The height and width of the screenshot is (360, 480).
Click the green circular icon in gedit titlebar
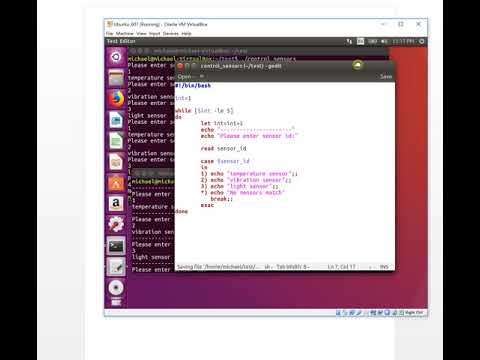click(357, 65)
